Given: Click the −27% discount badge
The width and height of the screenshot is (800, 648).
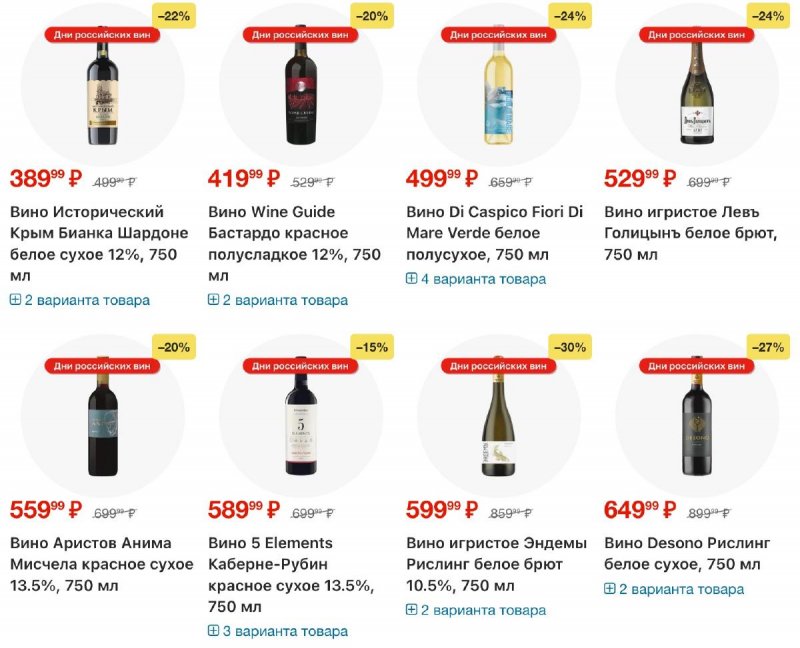Looking at the screenshot, I should [768, 347].
